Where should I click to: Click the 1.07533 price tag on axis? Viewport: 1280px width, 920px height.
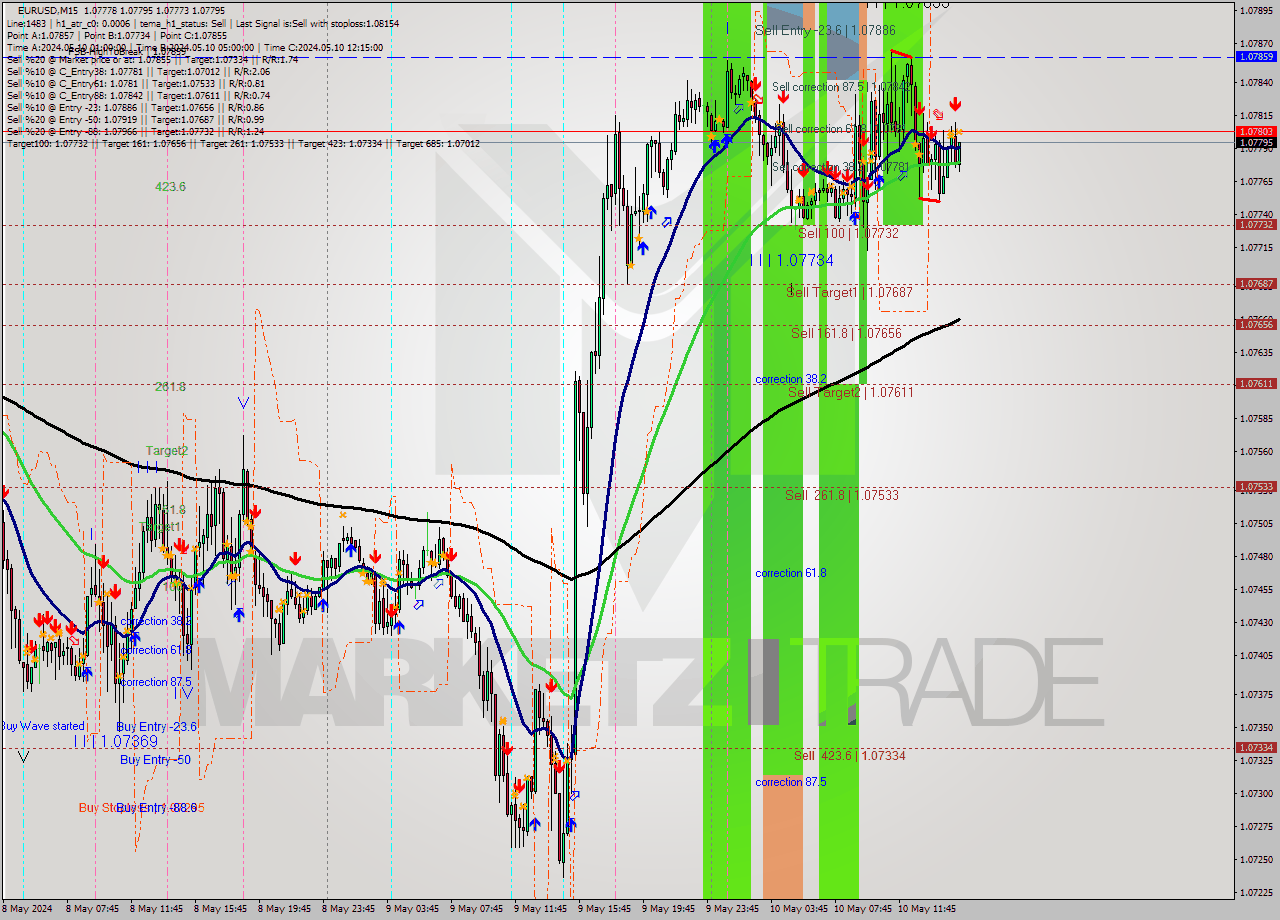(1256, 487)
